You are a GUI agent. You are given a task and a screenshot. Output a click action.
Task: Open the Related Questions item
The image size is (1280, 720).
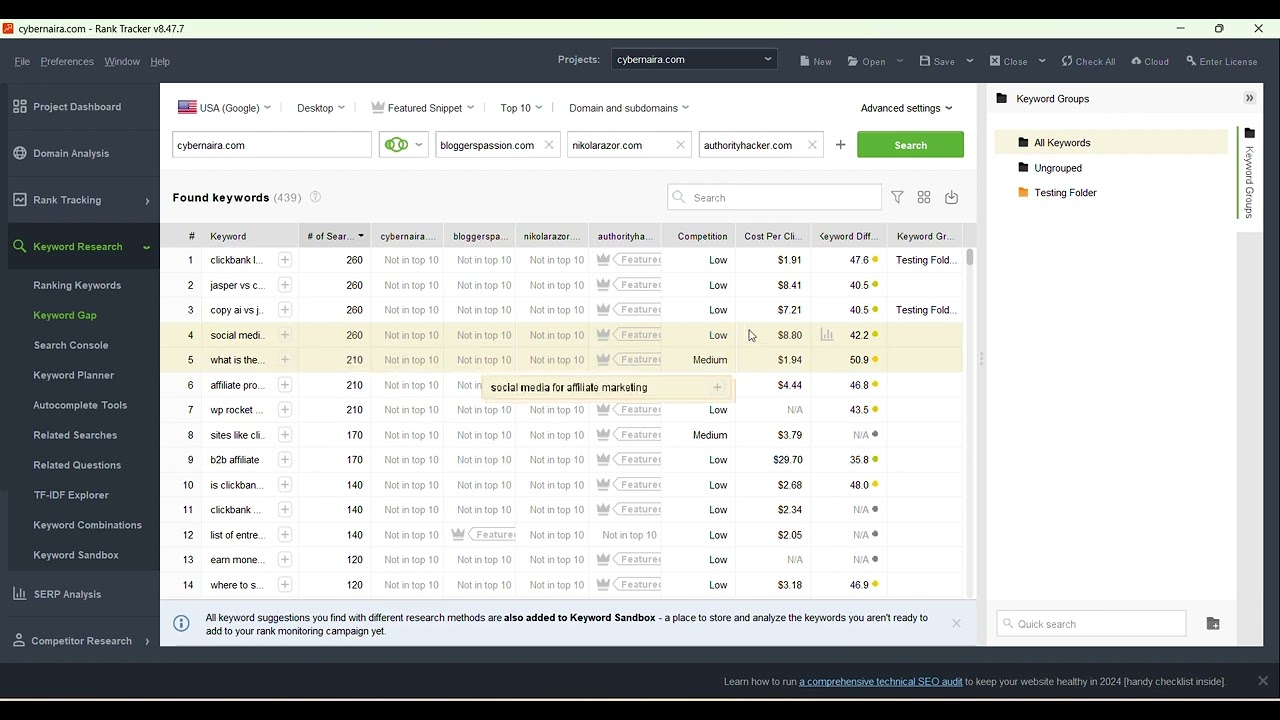pos(77,465)
